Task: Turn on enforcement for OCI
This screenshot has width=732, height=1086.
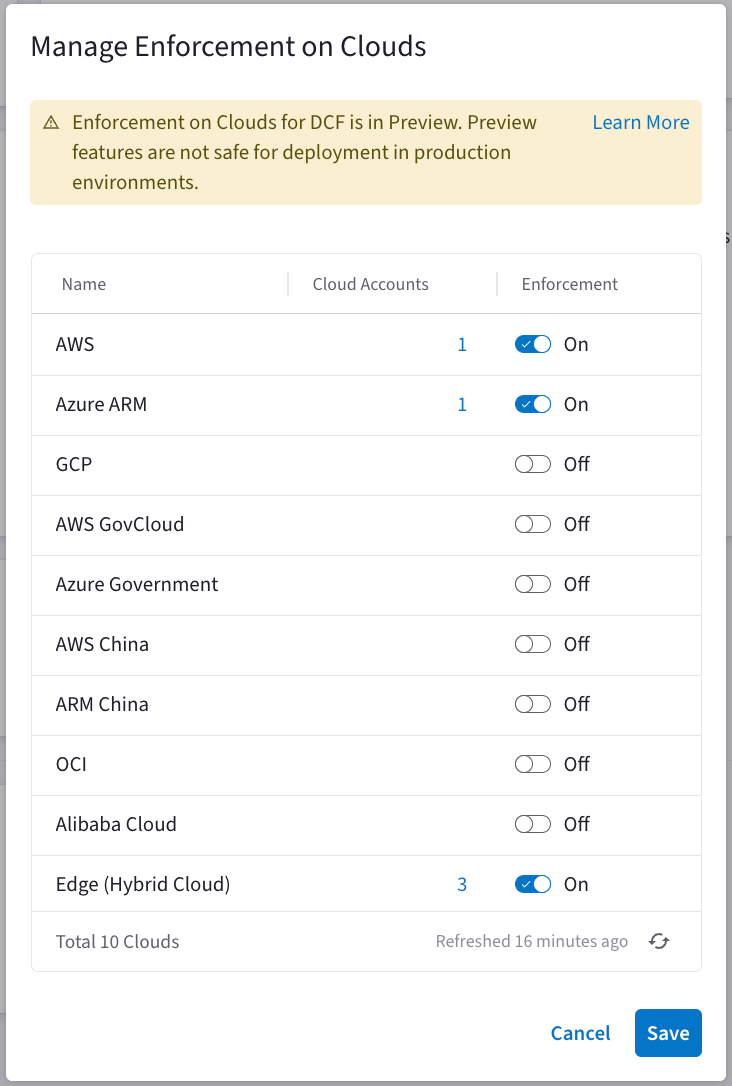Action: [x=532, y=763]
